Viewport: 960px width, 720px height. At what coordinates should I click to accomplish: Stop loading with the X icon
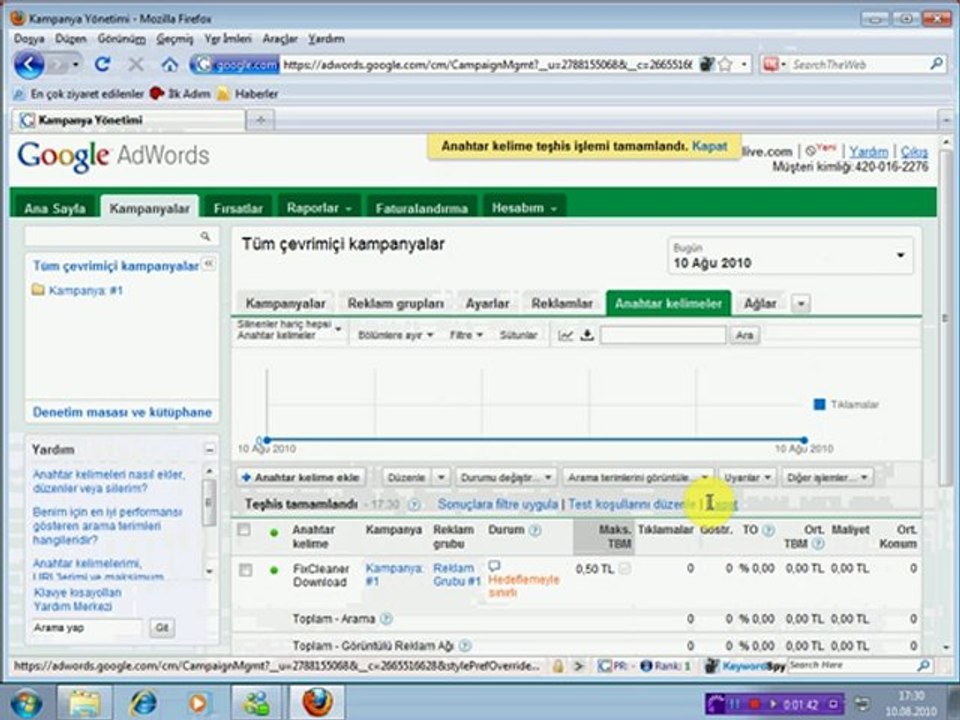click(136, 64)
